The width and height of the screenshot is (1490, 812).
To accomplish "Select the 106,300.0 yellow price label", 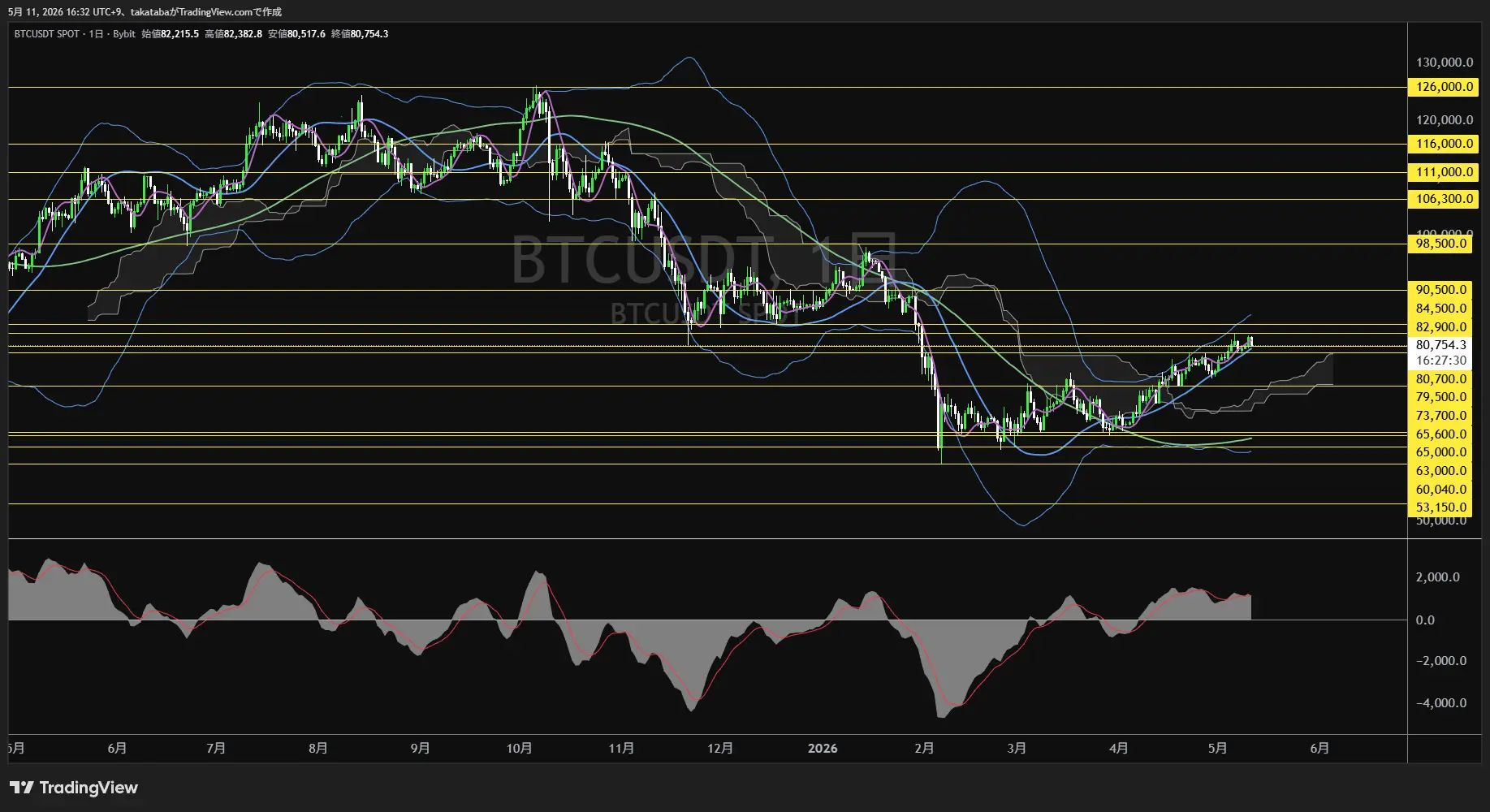I will 1444,199.
